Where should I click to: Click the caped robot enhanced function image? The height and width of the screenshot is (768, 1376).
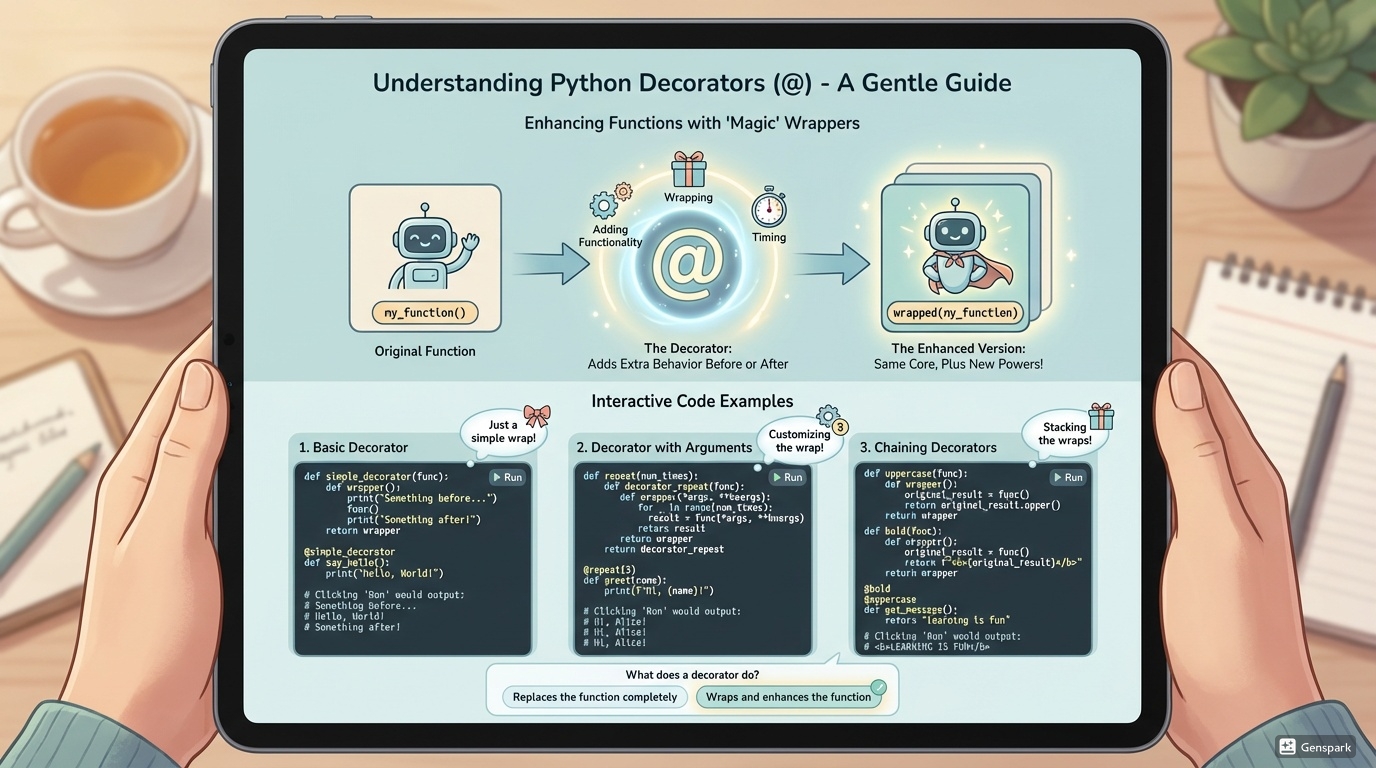(x=954, y=250)
